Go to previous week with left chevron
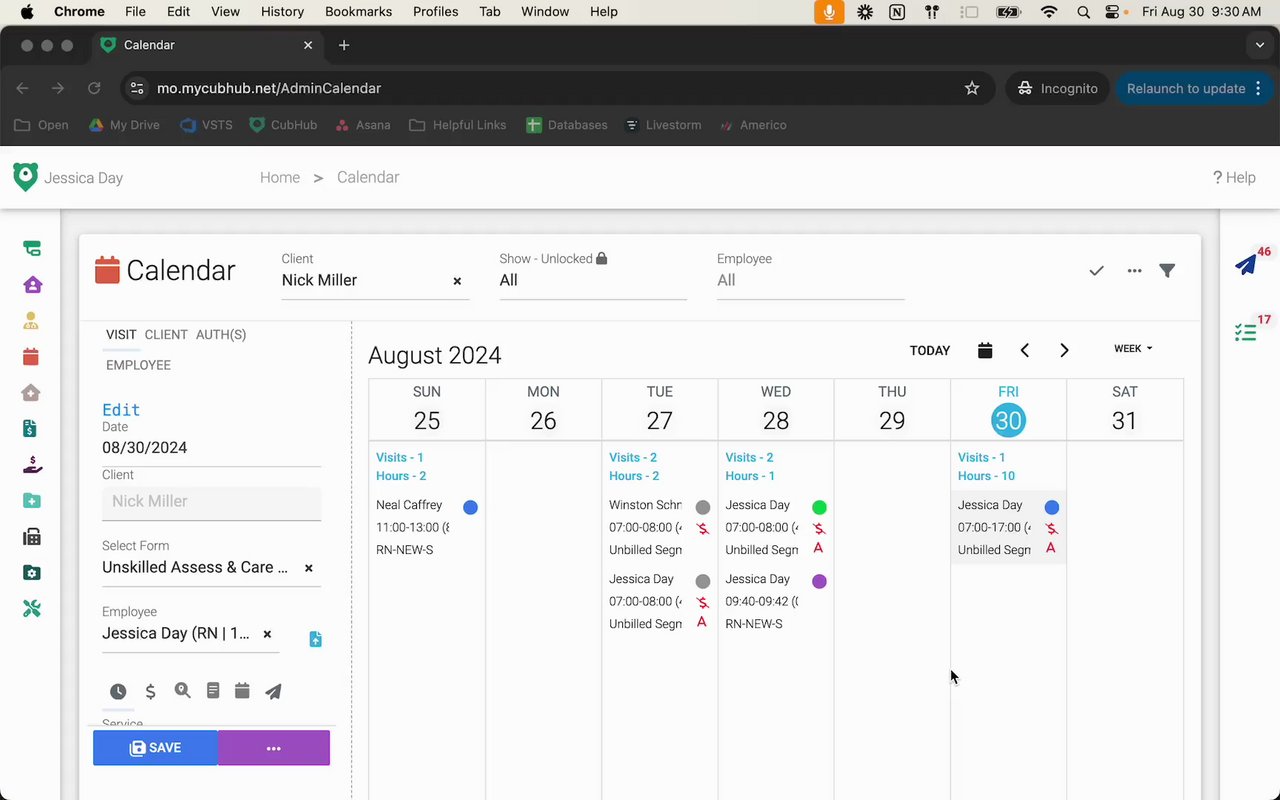The height and width of the screenshot is (800, 1280). (1025, 350)
